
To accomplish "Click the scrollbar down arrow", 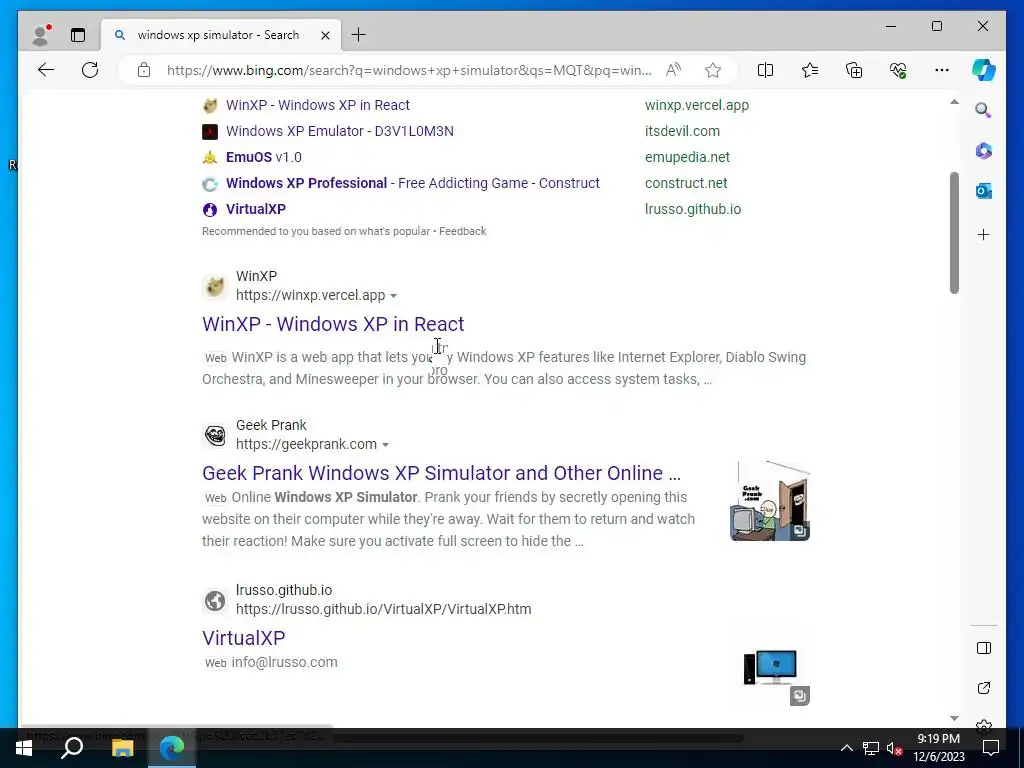I will tap(954, 718).
